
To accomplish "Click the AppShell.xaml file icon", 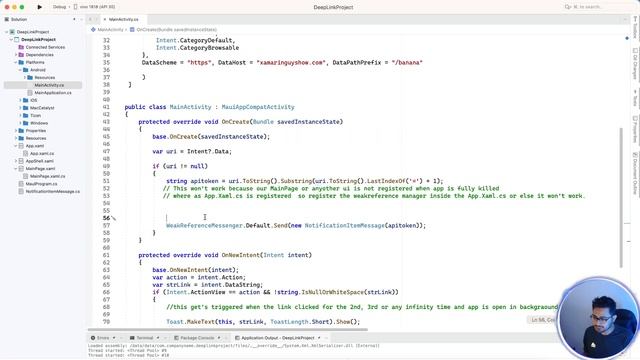I will point(21,161).
